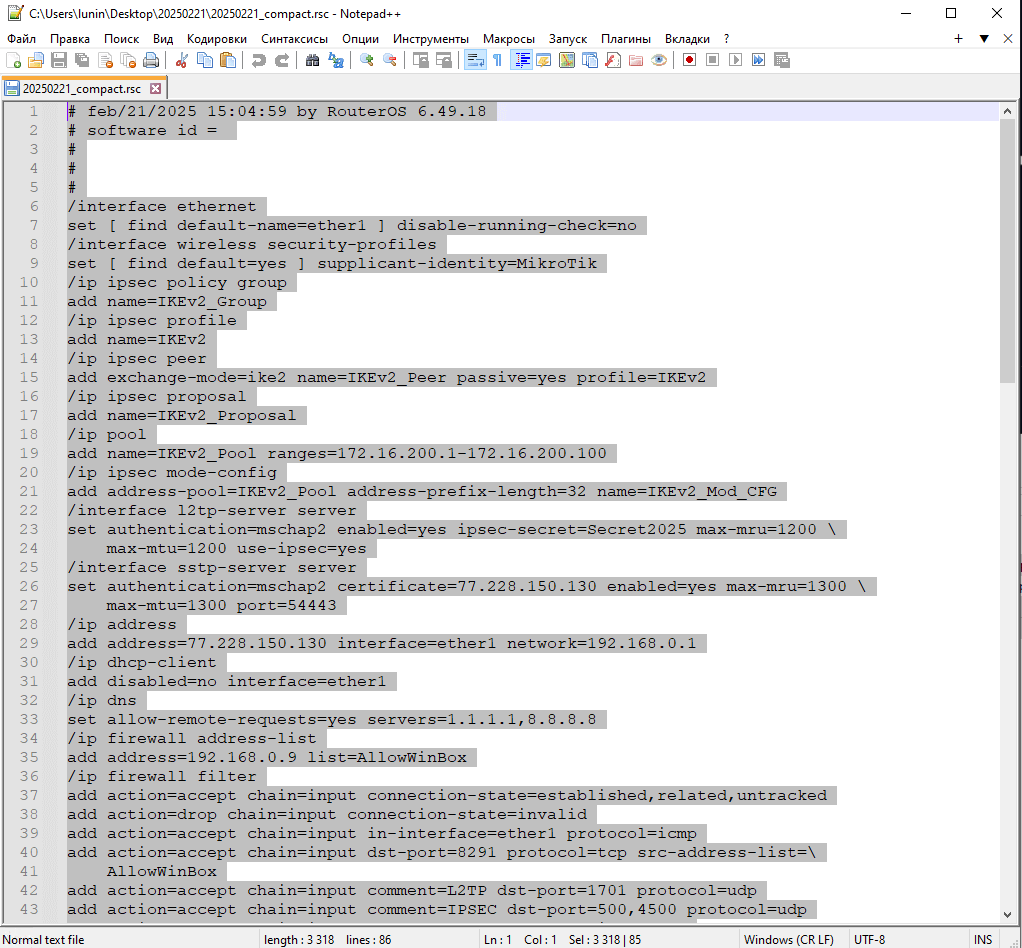This screenshot has height=948, width=1022.
Task: Toggle the monitoring eye icon
Action: click(x=659, y=61)
